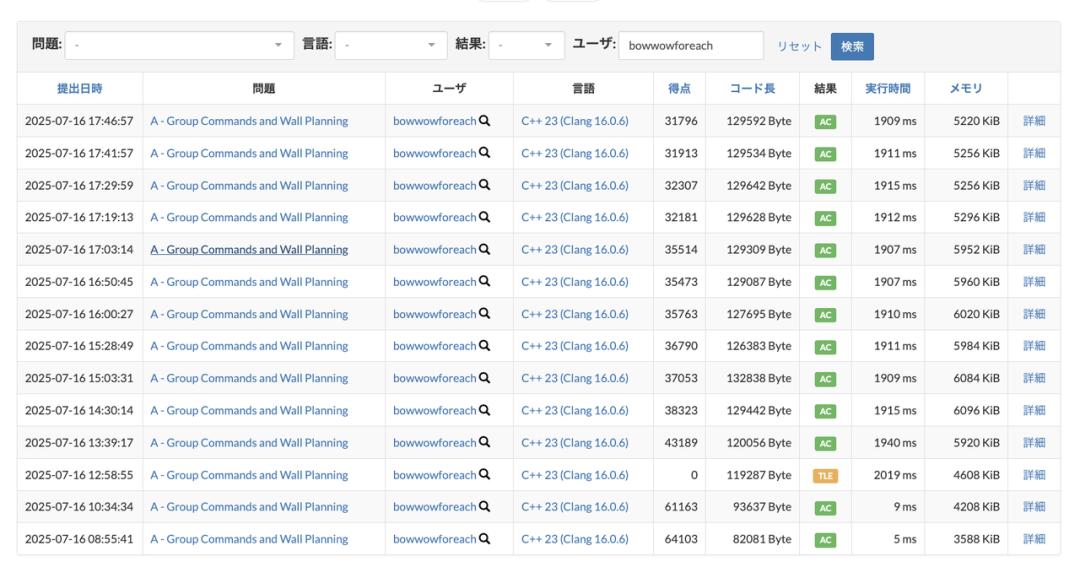Open 詳細 for the 12:58:55 TLE submission
1080x567 pixels.
(1034, 475)
